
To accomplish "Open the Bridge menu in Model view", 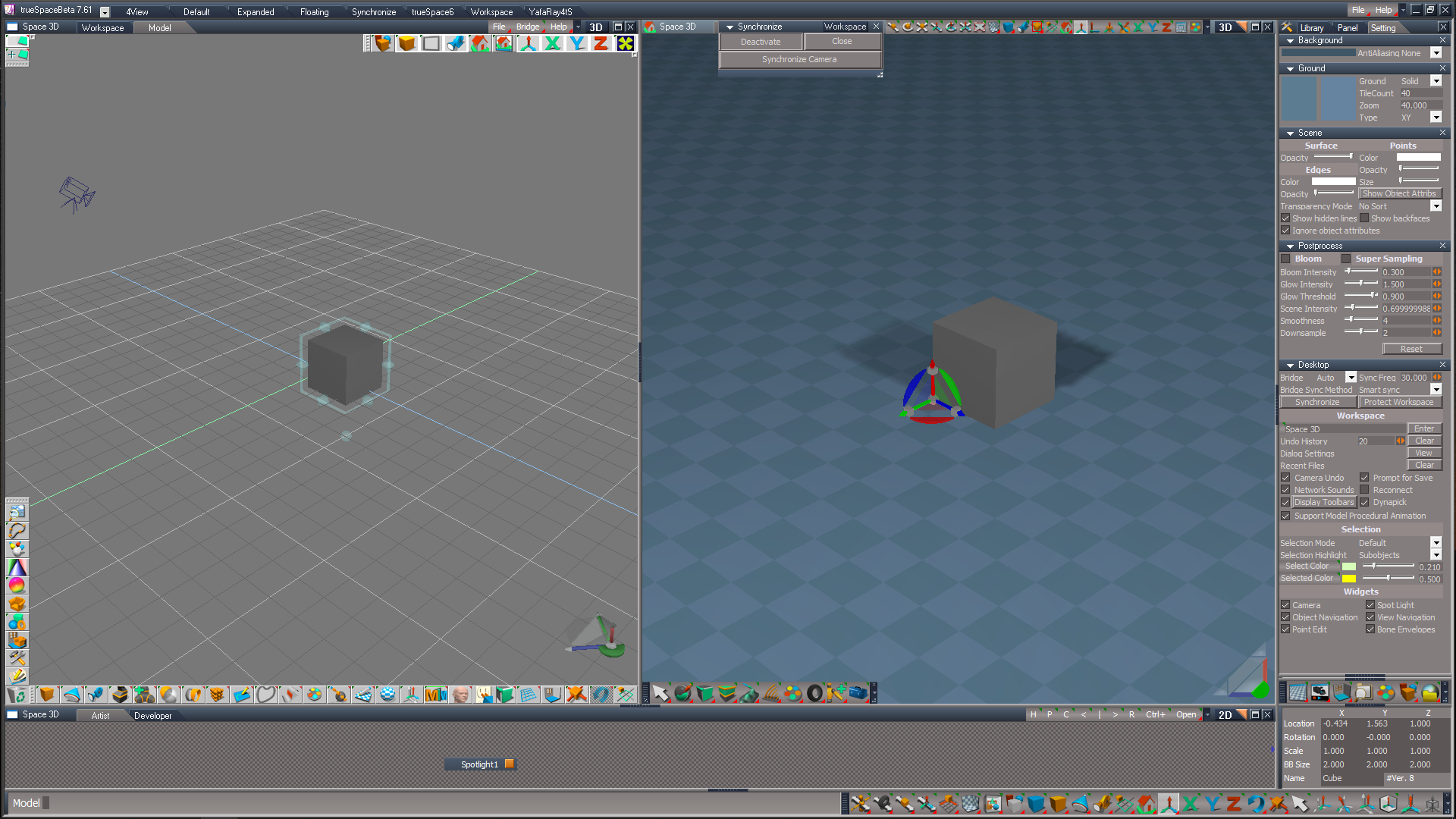I will click(528, 27).
